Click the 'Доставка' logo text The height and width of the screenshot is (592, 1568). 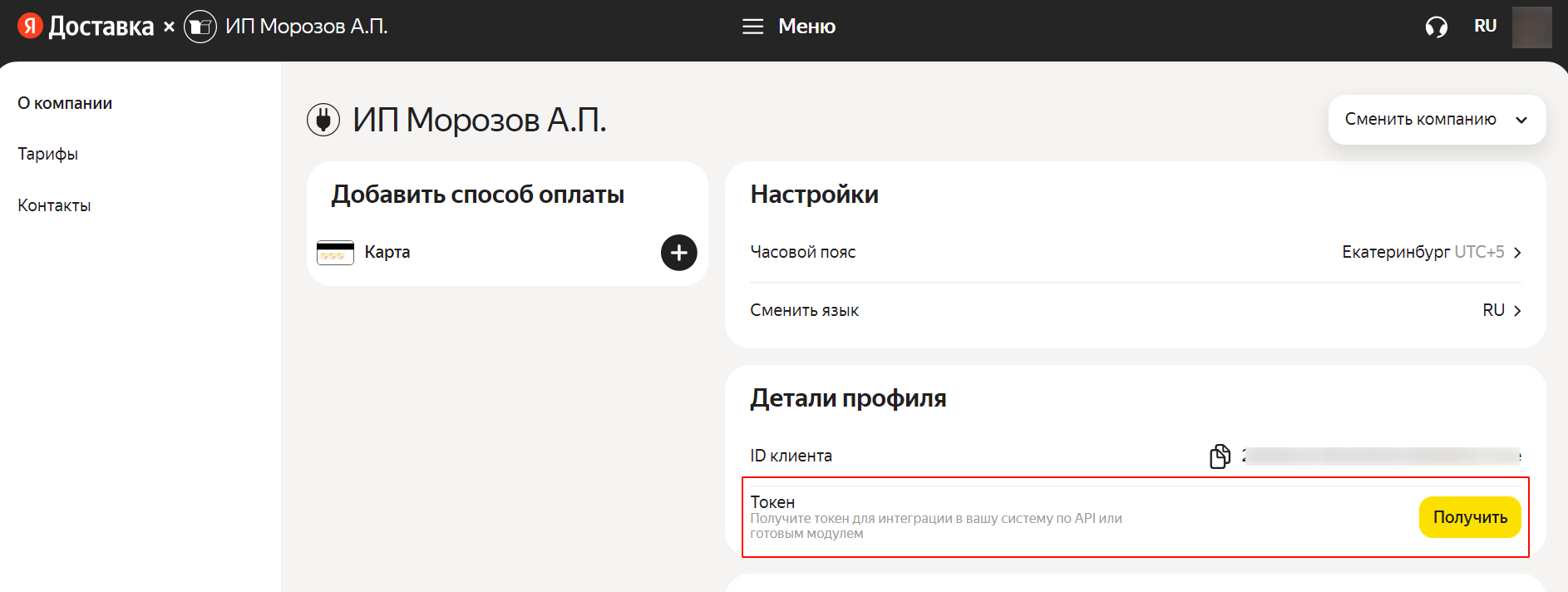[101, 27]
